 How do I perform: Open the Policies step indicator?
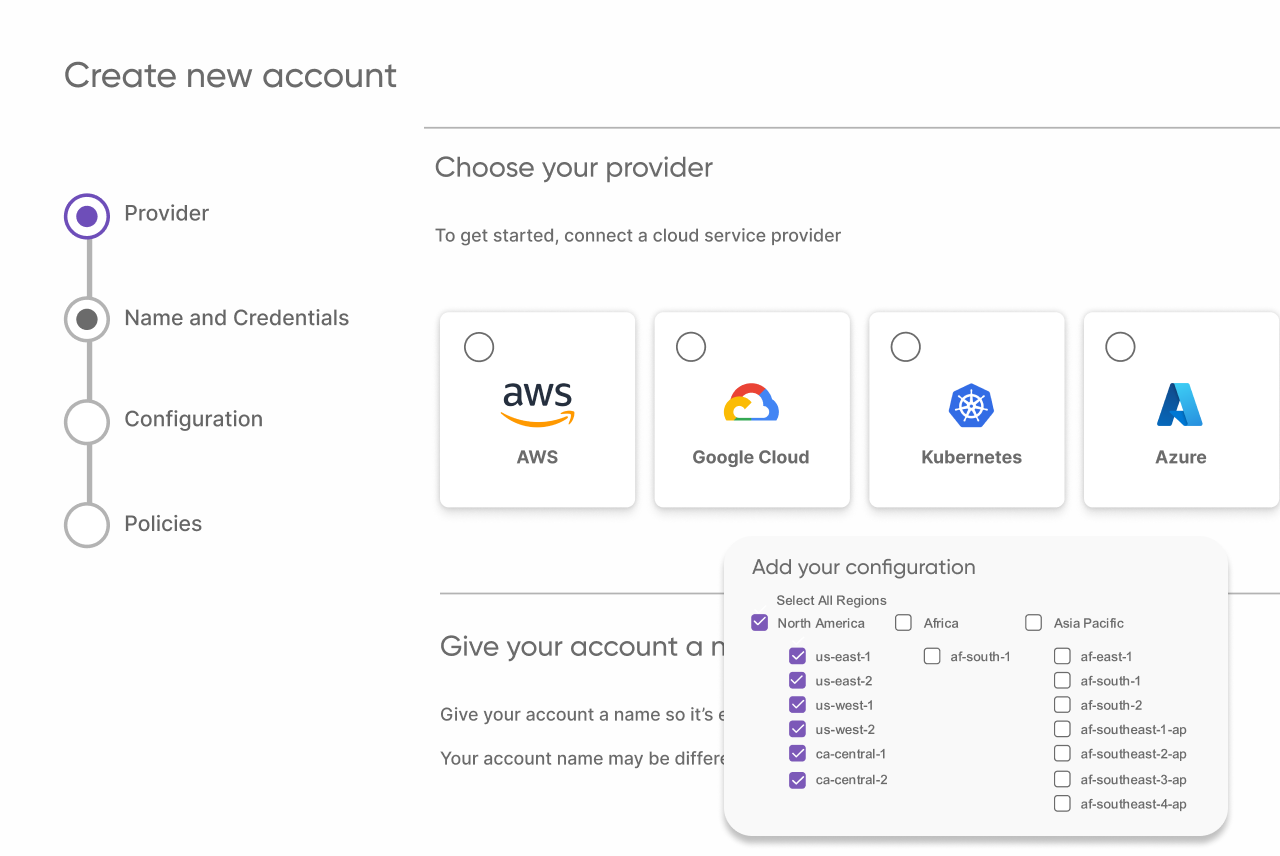[x=87, y=525]
